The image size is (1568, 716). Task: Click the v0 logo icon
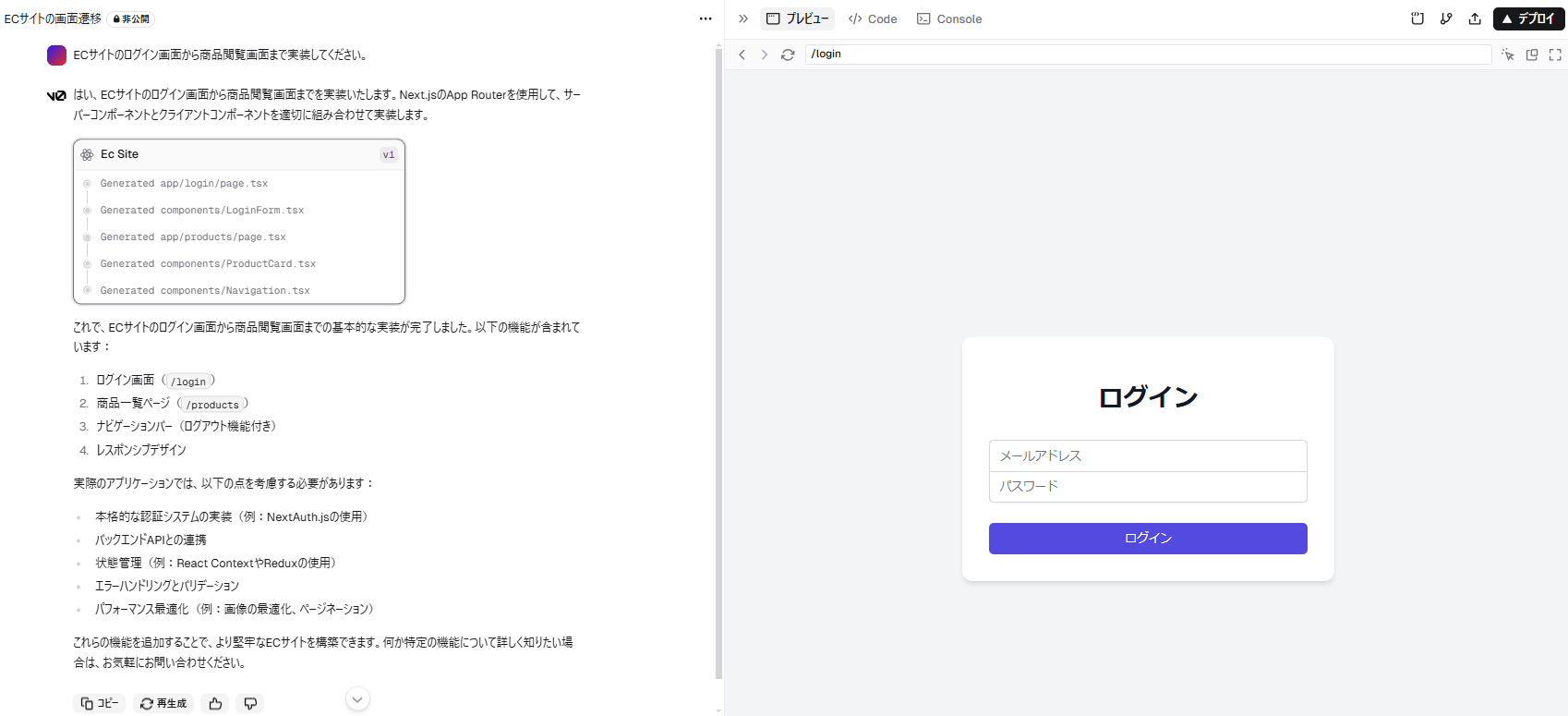pyautogui.click(x=56, y=95)
